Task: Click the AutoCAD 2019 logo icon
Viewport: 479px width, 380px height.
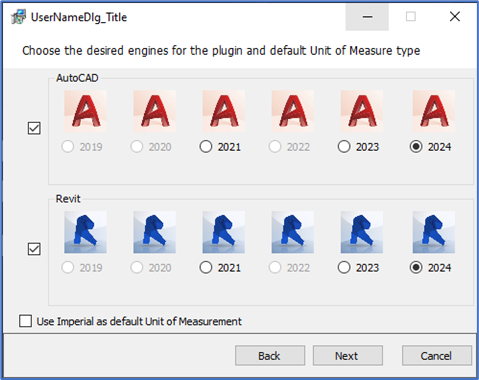Action: [85, 111]
